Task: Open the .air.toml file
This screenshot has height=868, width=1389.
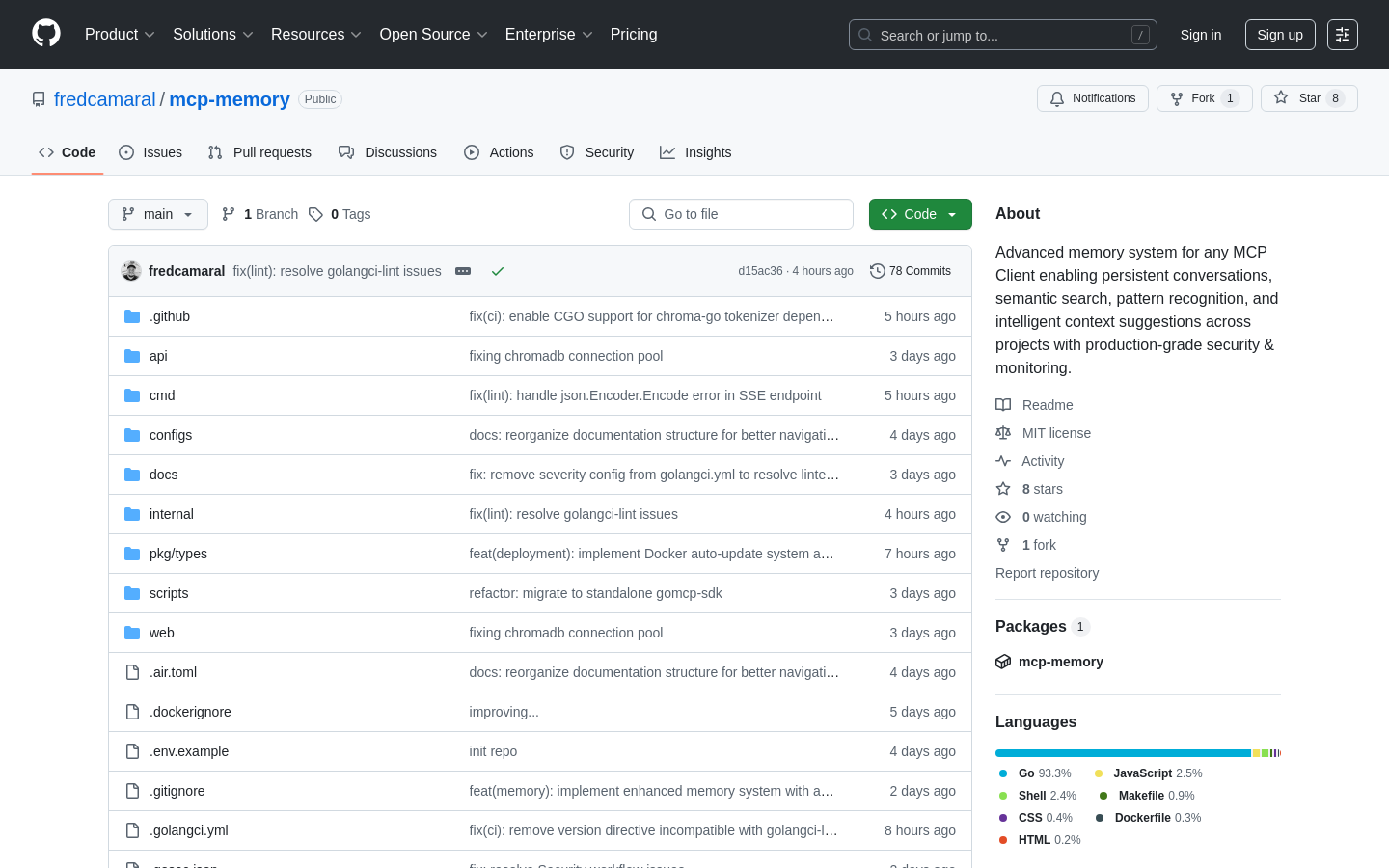Action: (173, 672)
